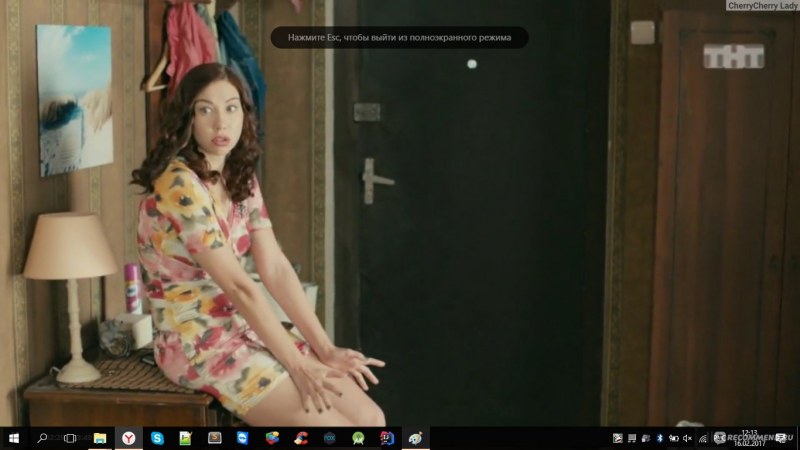The height and width of the screenshot is (450, 800).
Task: Click the РУС input language indicator
Action: tap(719, 438)
